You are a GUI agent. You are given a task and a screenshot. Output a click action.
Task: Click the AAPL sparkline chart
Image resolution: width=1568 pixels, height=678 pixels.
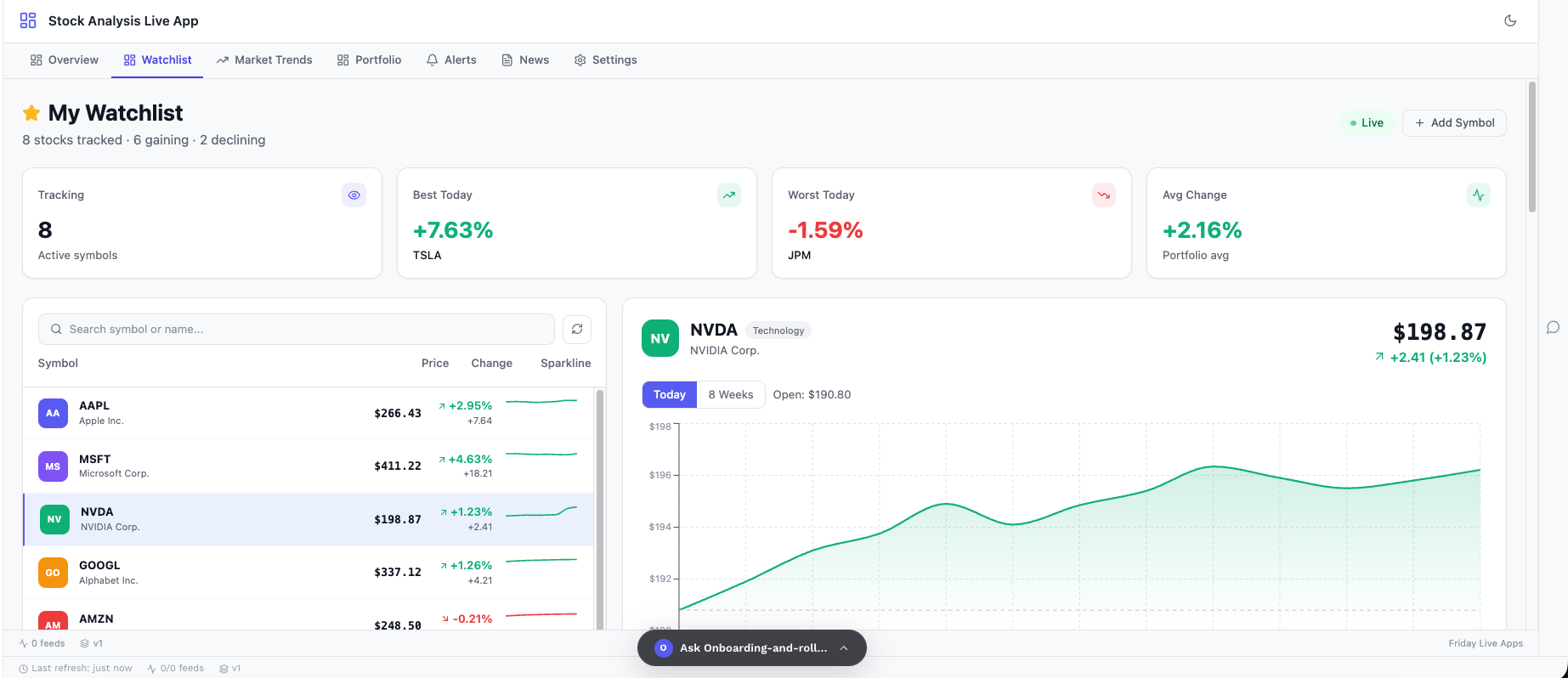point(541,401)
